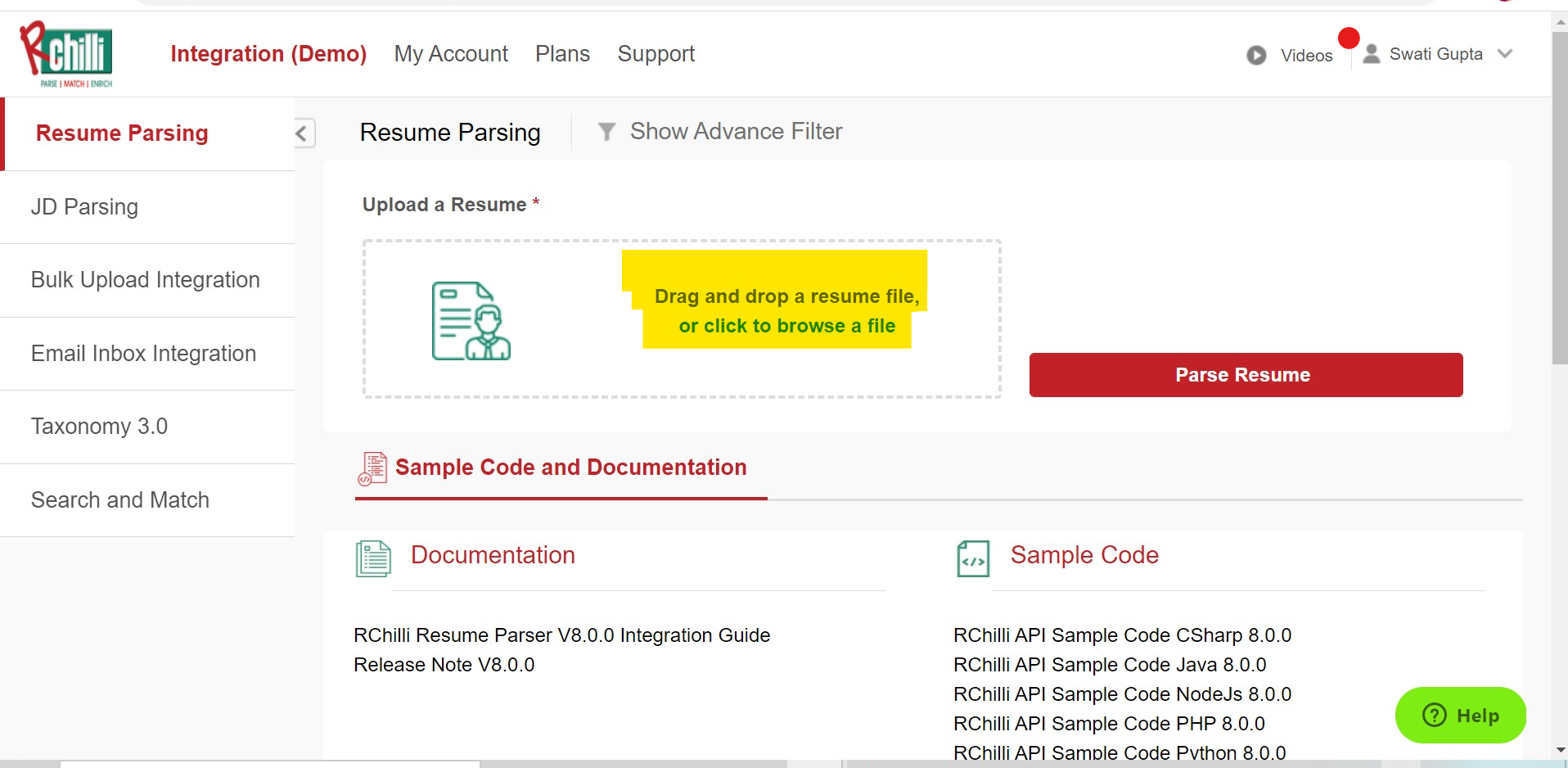The image size is (1568, 768).
Task: Open RChilli API Sample Code CSharp 8.0.0
Action: pyautogui.click(x=1122, y=635)
